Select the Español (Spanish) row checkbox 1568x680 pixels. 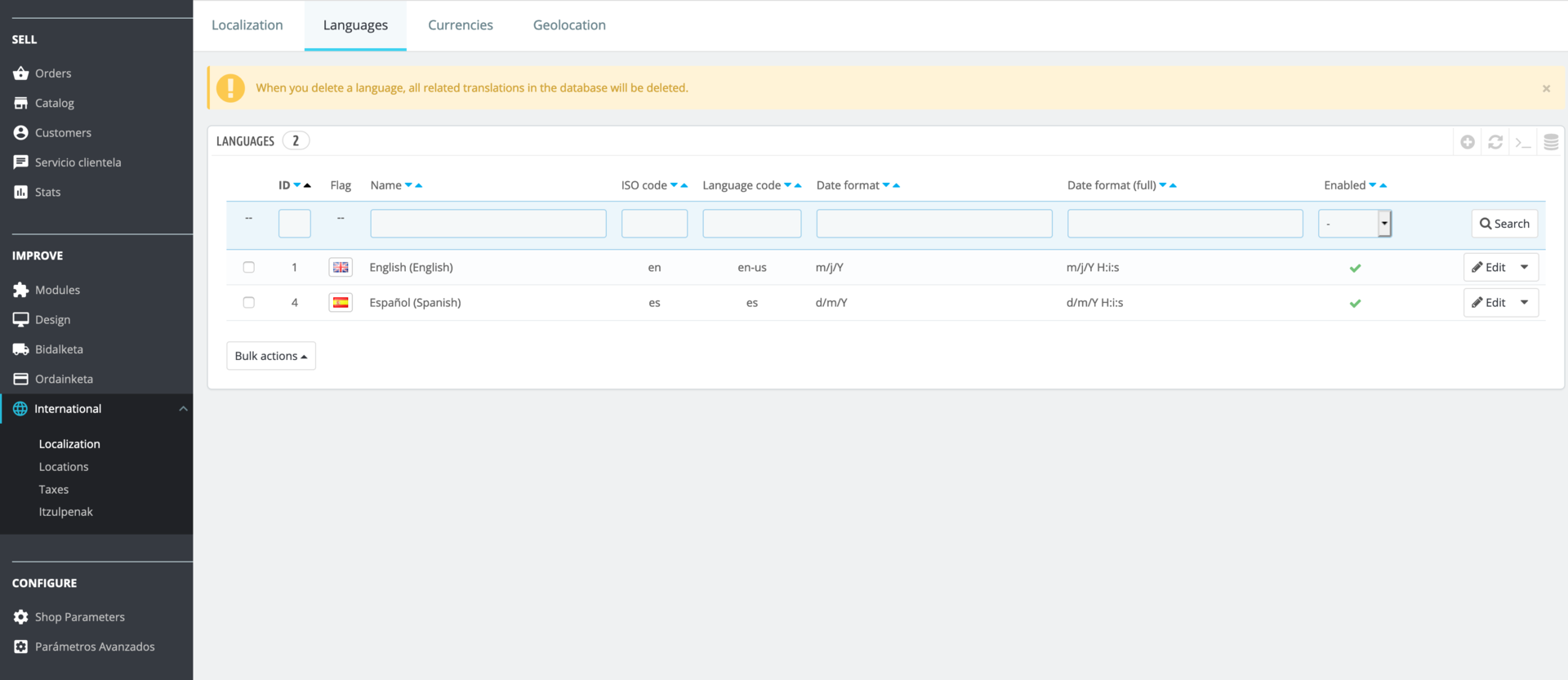(x=249, y=302)
